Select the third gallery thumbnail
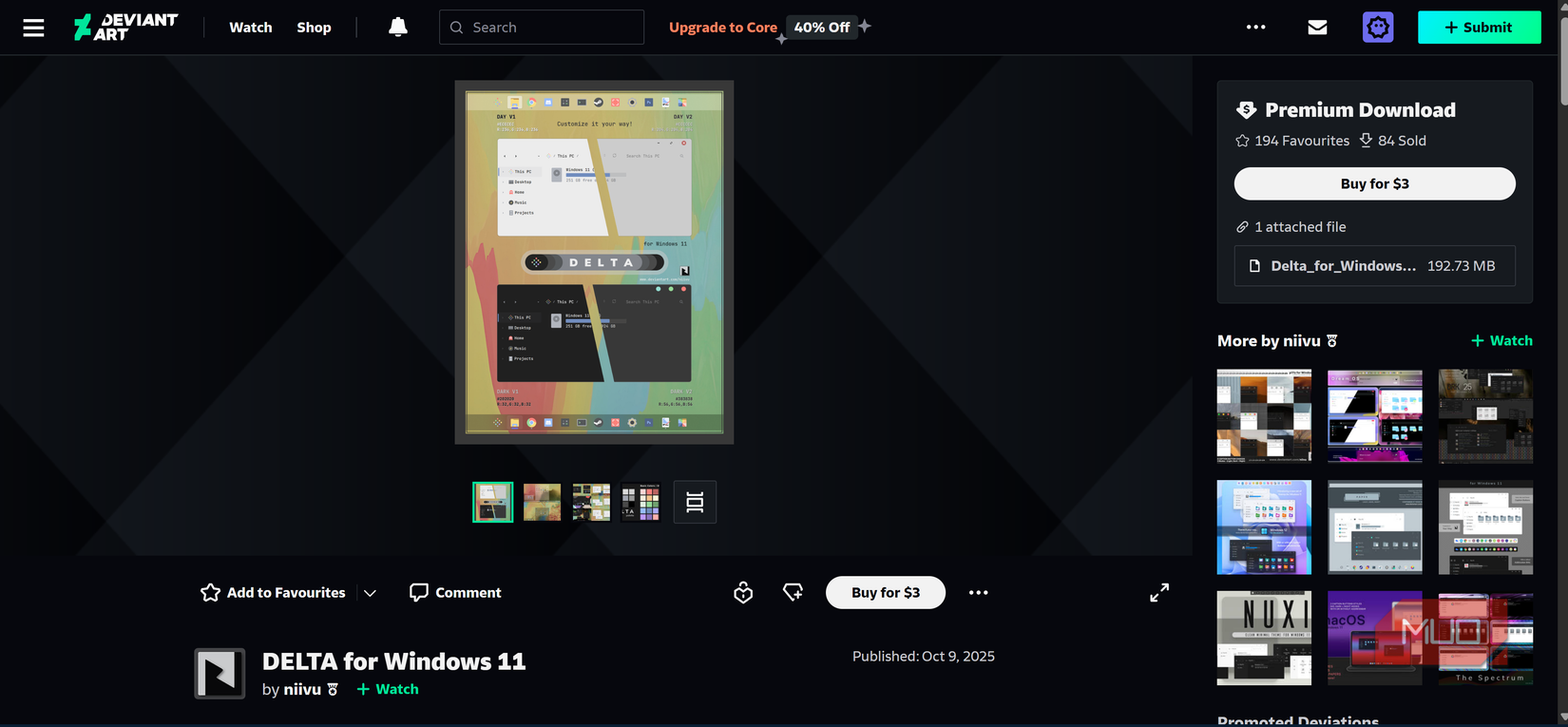 tap(591, 502)
